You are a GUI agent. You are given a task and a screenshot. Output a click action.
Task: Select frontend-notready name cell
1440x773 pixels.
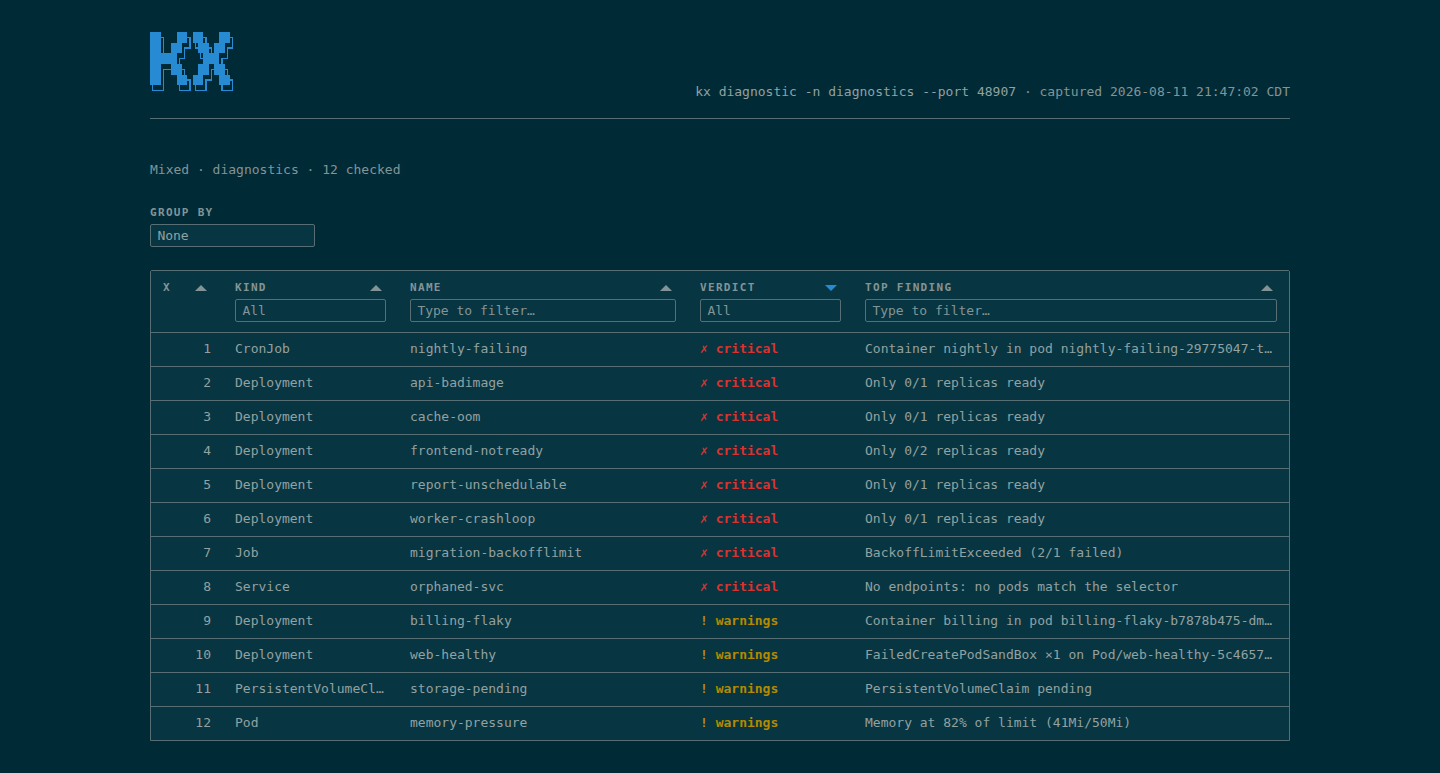[x=476, y=451]
